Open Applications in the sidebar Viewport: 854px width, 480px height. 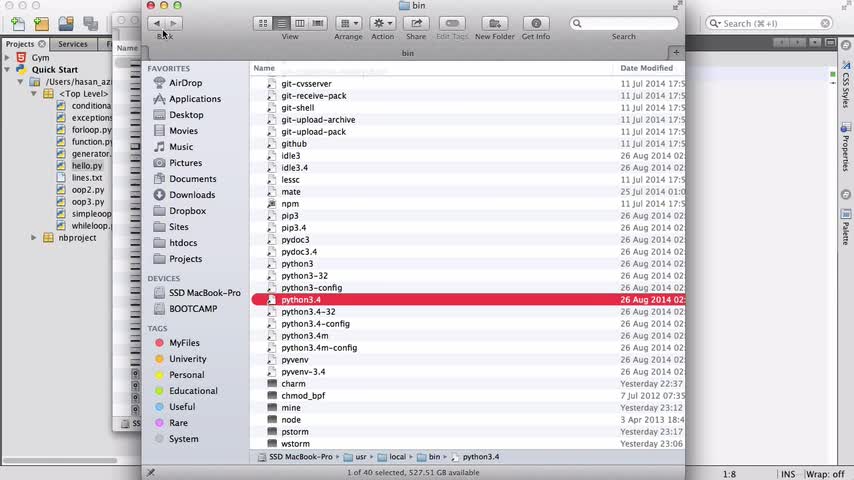[x=195, y=99]
